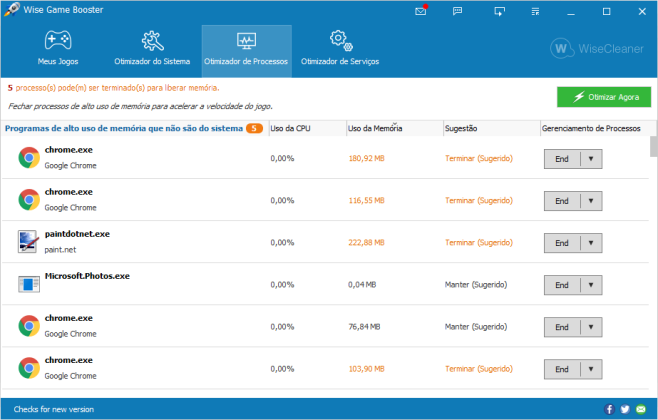Click the Microsoft.Photos.exe process icon
Screen dimensions: 658x420
(29, 284)
